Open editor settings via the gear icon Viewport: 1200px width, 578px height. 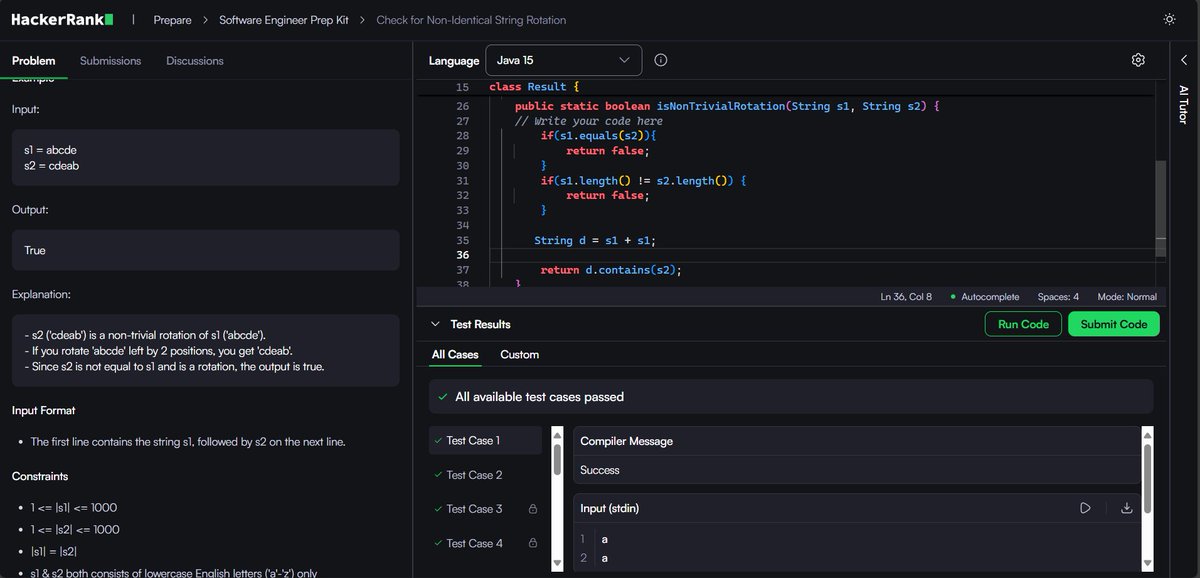1138,60
